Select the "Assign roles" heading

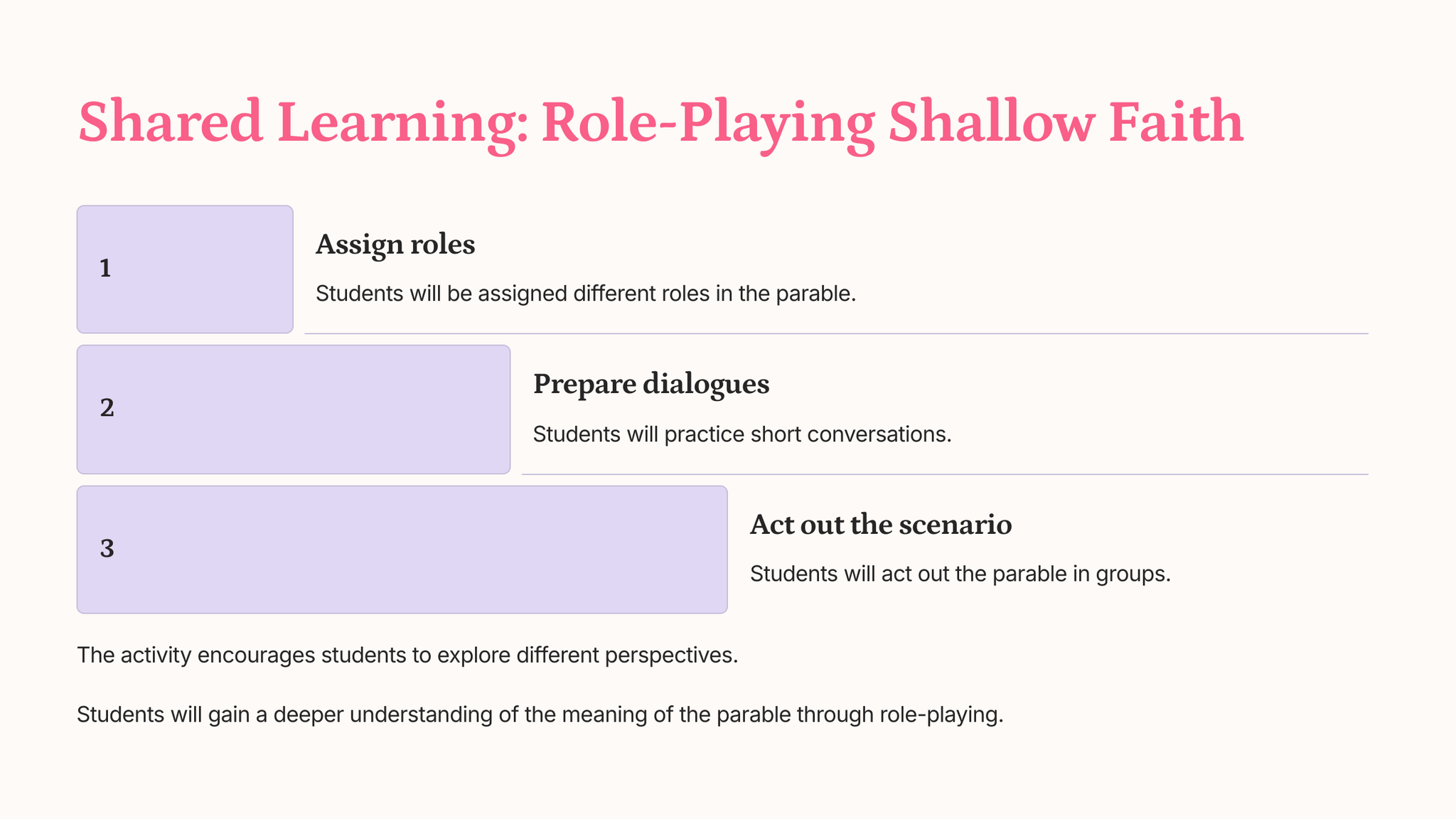(x=395, y=245)
